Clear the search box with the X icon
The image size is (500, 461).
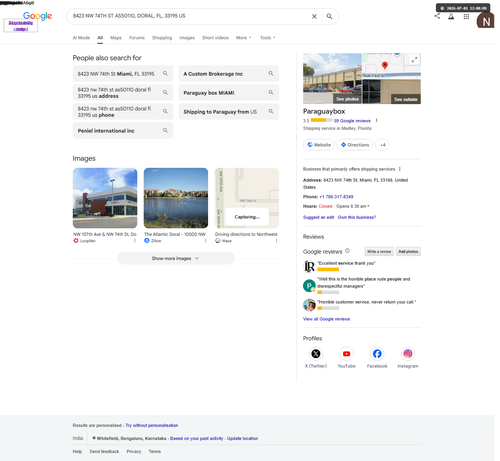coord(314,16)
